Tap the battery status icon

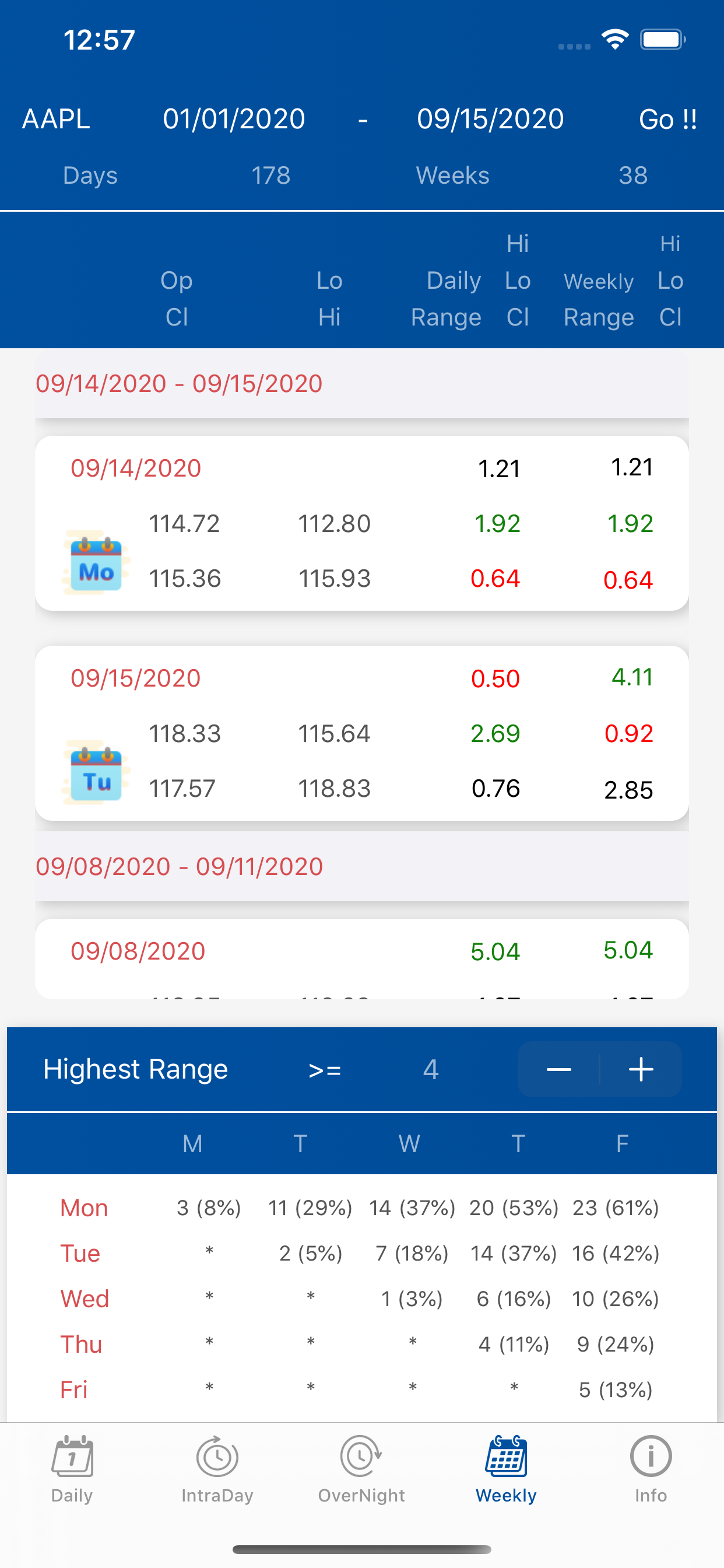(663, 40)
